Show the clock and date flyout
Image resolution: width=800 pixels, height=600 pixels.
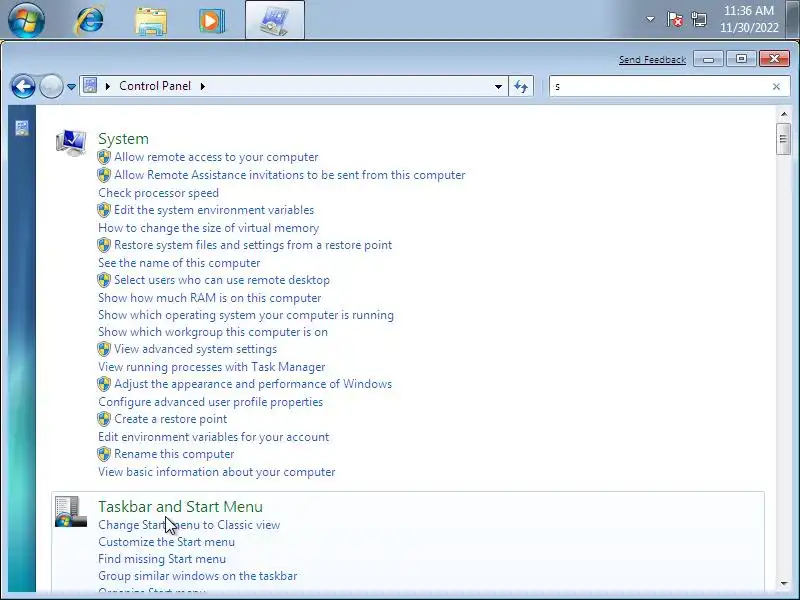tap(749, 19)
